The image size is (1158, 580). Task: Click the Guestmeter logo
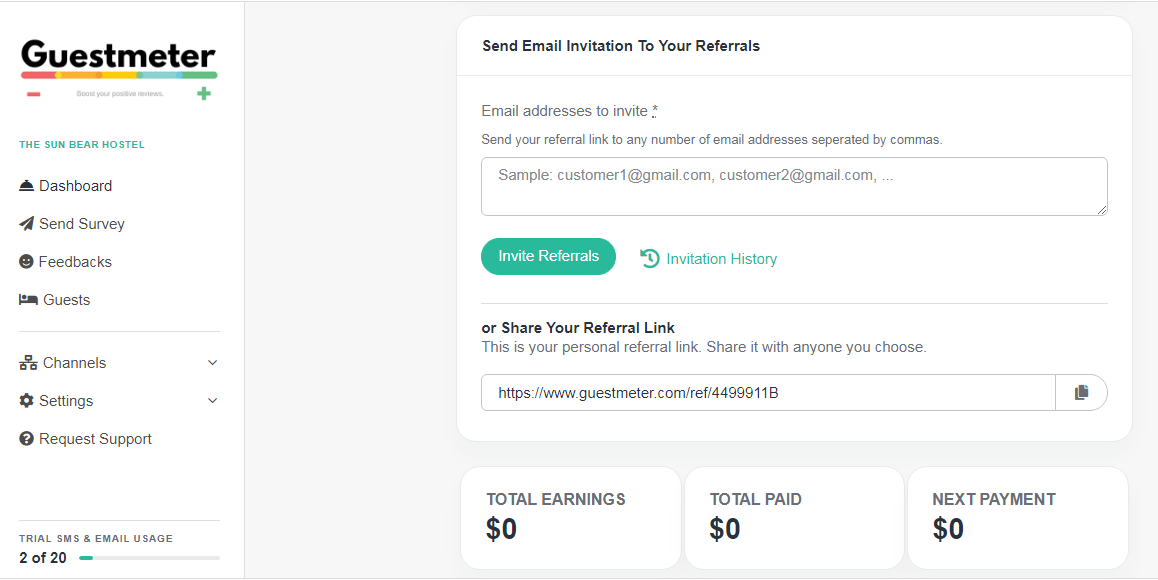[x=119, y=70]
